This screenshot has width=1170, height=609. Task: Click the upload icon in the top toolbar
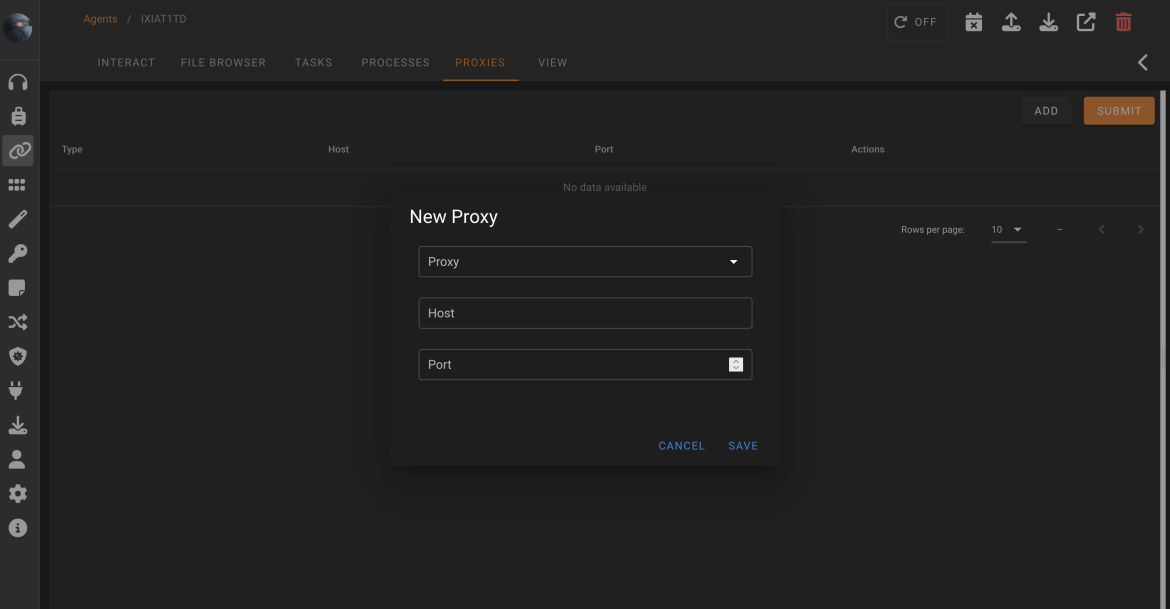coord(1010,19)
